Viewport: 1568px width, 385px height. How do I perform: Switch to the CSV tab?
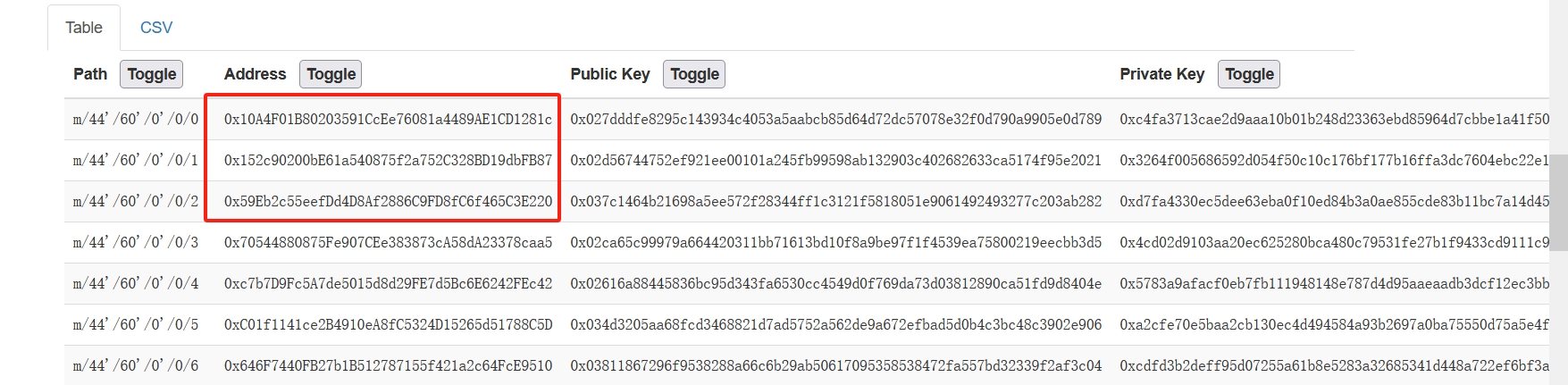[156, 28]
